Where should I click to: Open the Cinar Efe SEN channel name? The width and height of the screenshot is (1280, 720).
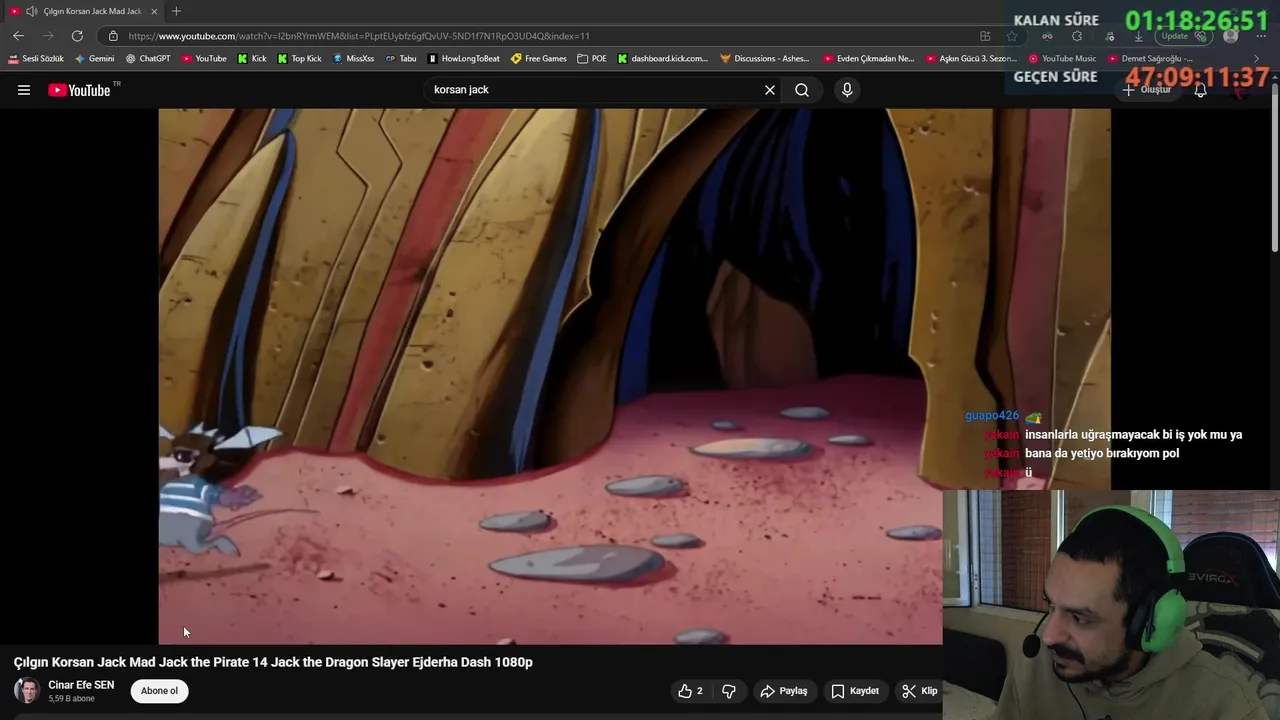point(81,685)
